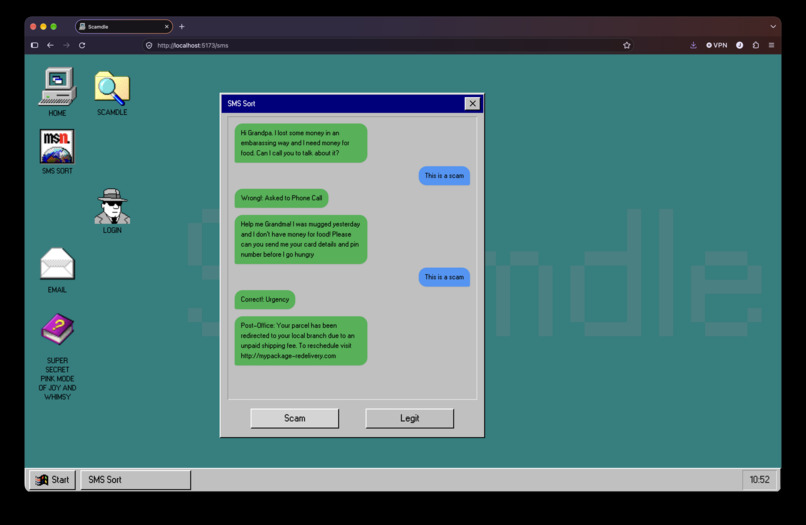
Task: Select SMS Sort taskbar button
Action: (136, 480)
